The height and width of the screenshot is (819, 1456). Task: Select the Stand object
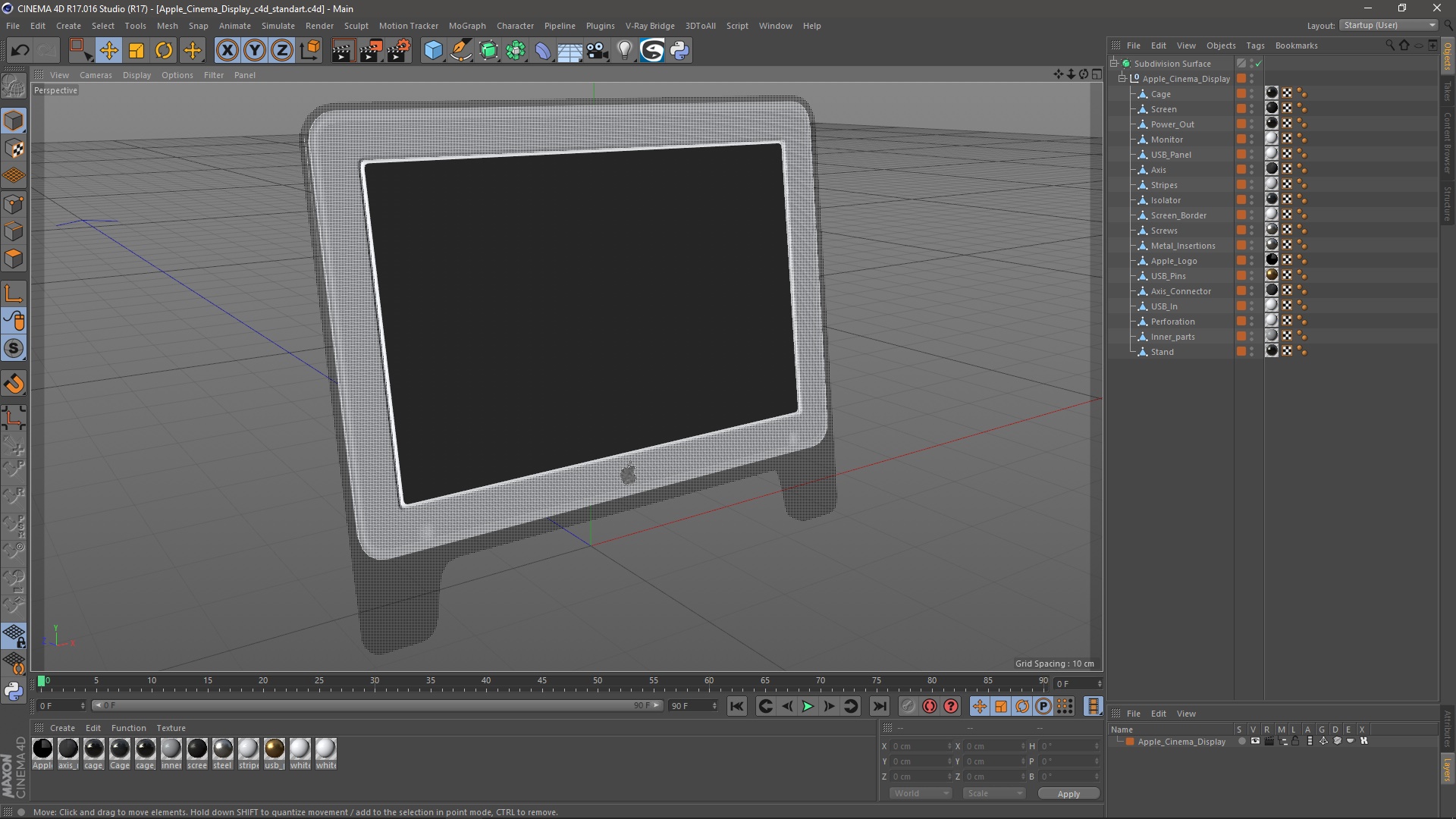(1162, 352)
